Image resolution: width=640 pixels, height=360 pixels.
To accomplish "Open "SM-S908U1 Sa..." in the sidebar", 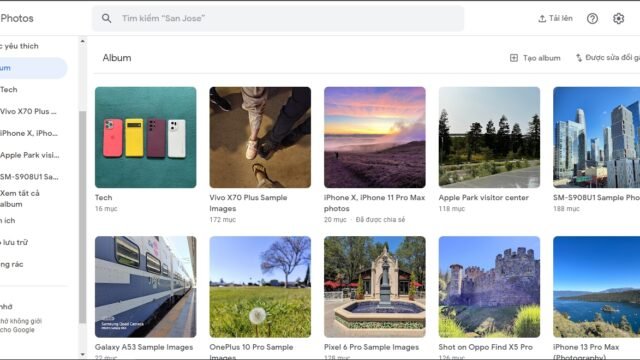I will click(29, 177).
